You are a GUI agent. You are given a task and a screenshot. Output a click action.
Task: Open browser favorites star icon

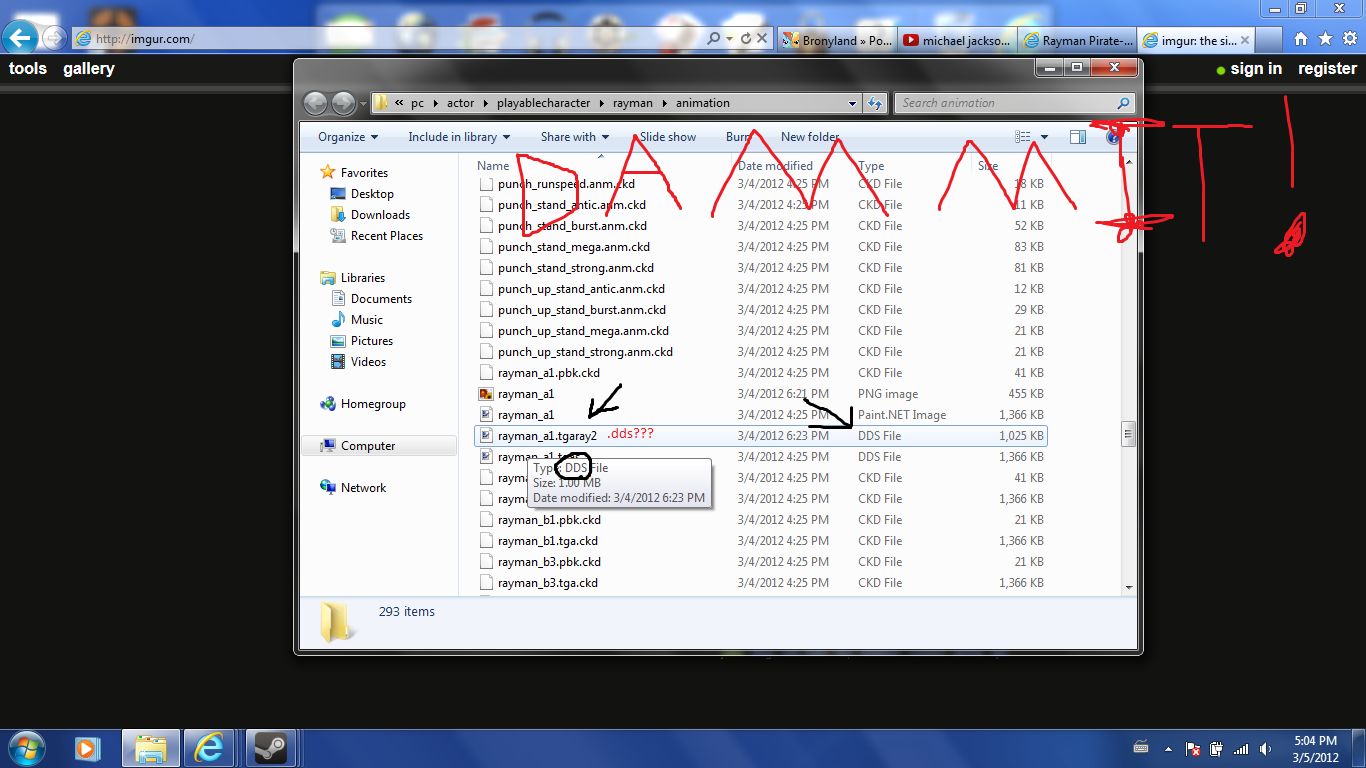click(x=1325, y=39)
